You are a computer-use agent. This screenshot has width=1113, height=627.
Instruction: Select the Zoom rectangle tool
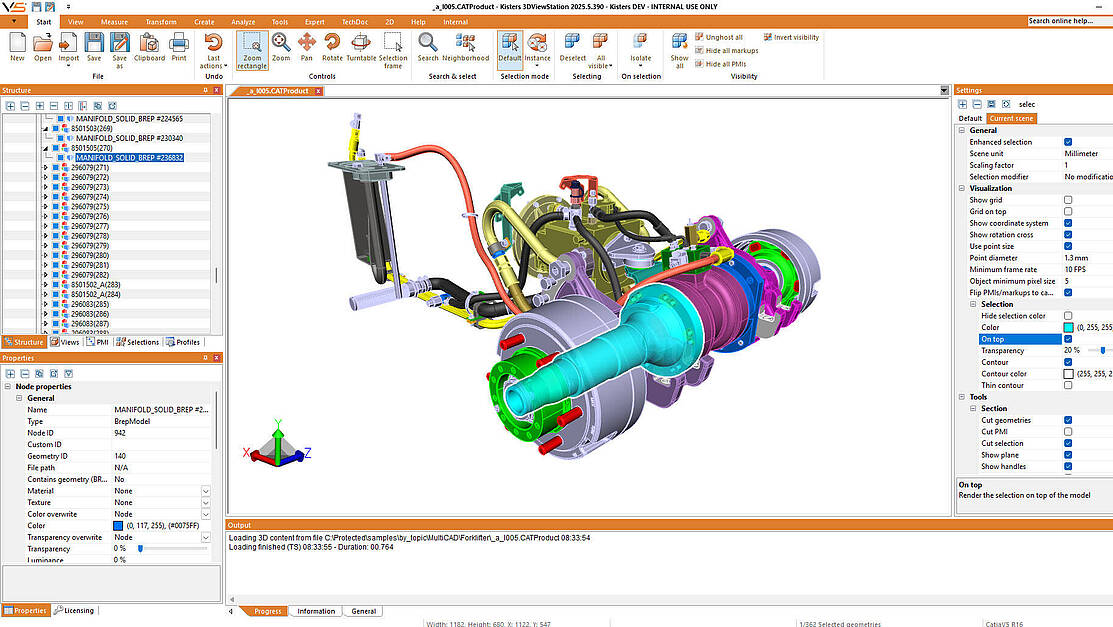tap(252, 47)
